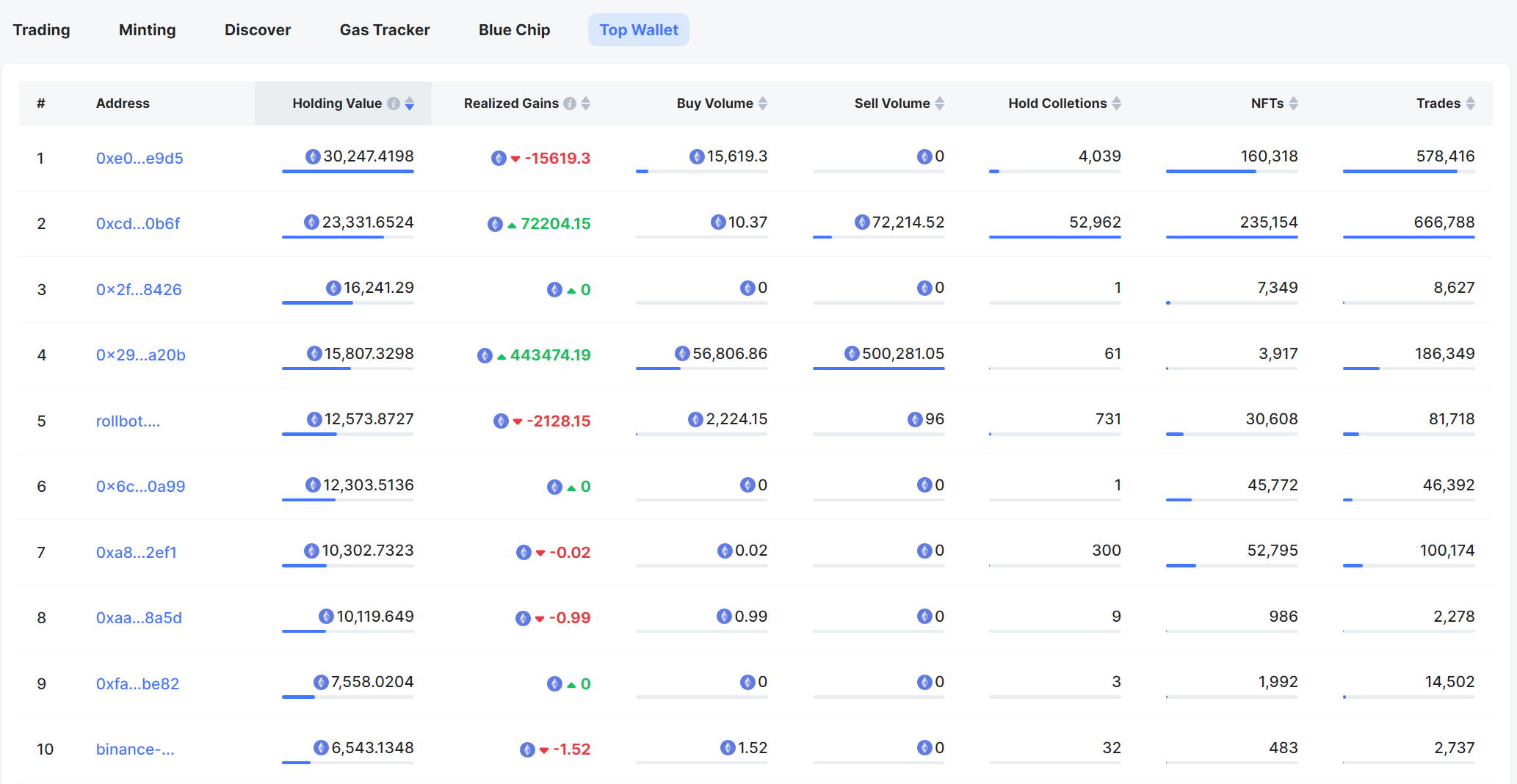Open wallet address 0xe0...e9d5
The width and height of the screenshot is (1517, 784).
point(140,159)
